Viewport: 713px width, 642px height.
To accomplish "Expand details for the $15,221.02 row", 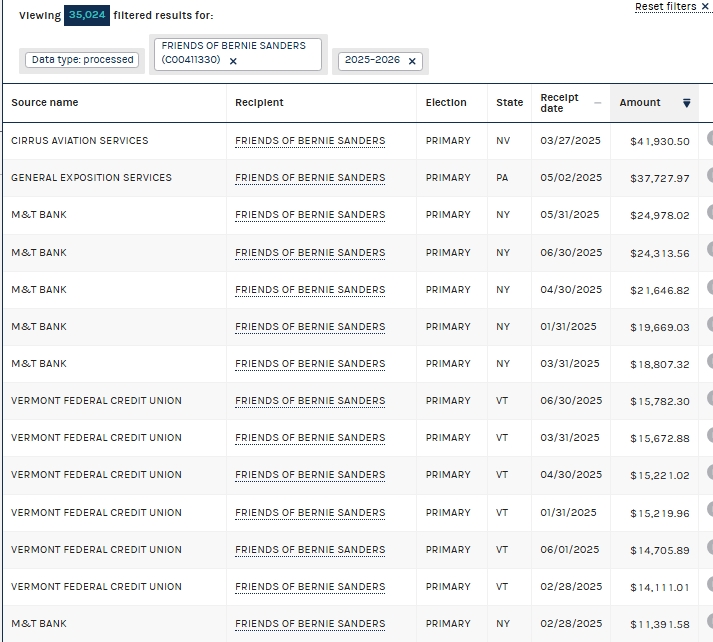I will [710, 472].
